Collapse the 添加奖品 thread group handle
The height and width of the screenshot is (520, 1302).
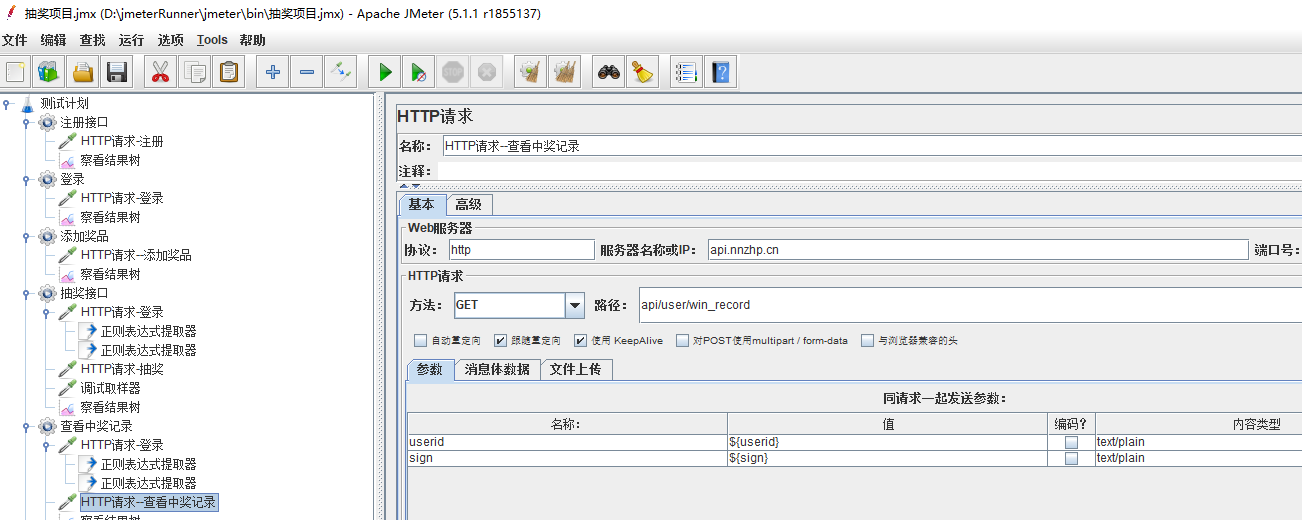click(x=26, y=237)
